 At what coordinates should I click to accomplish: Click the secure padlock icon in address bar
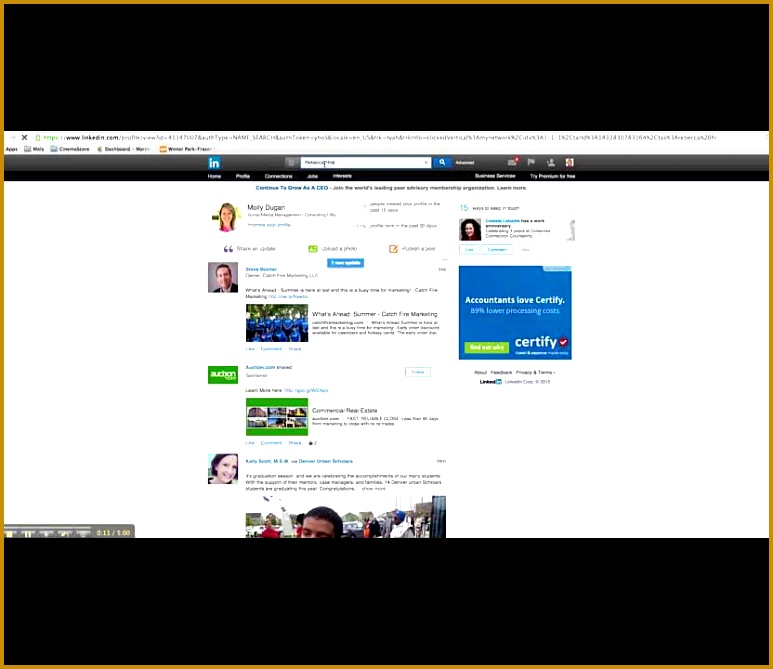point(37,138)
